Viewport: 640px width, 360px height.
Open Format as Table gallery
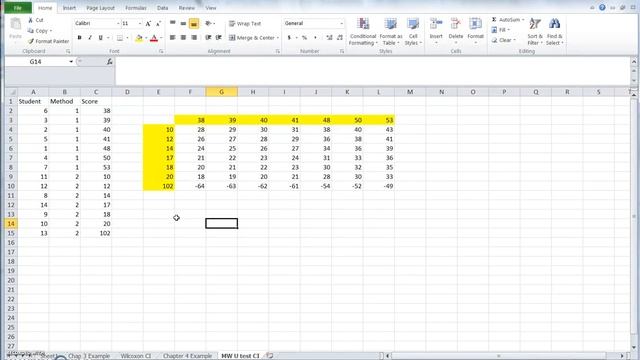coord(391,32)
